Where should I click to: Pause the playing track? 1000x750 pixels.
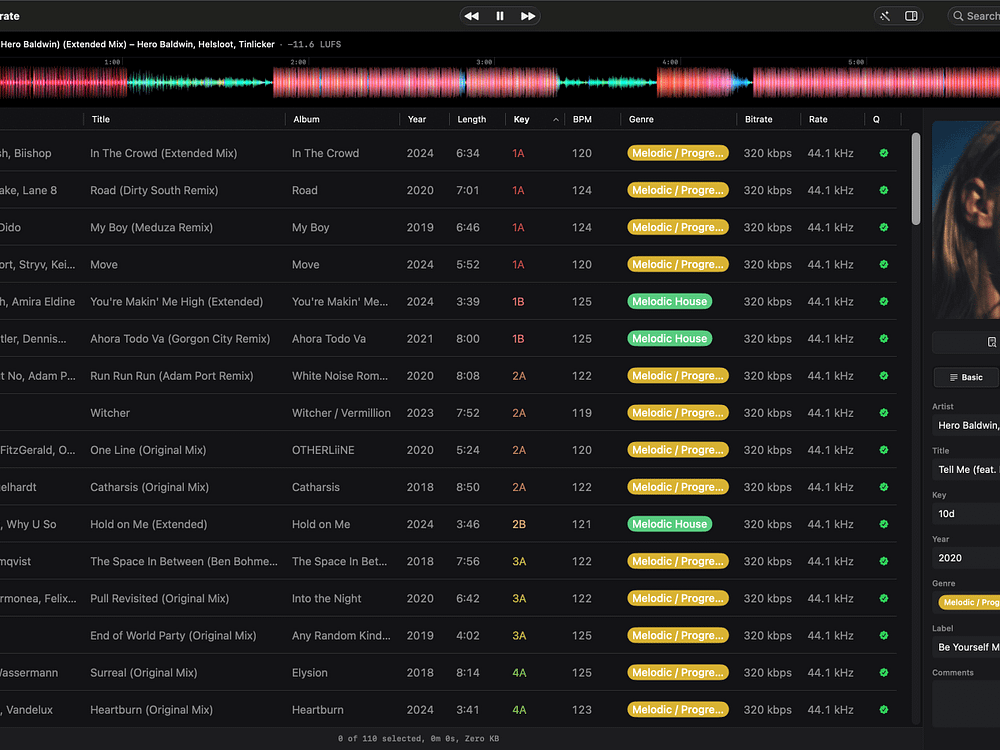tap(500, 16)
